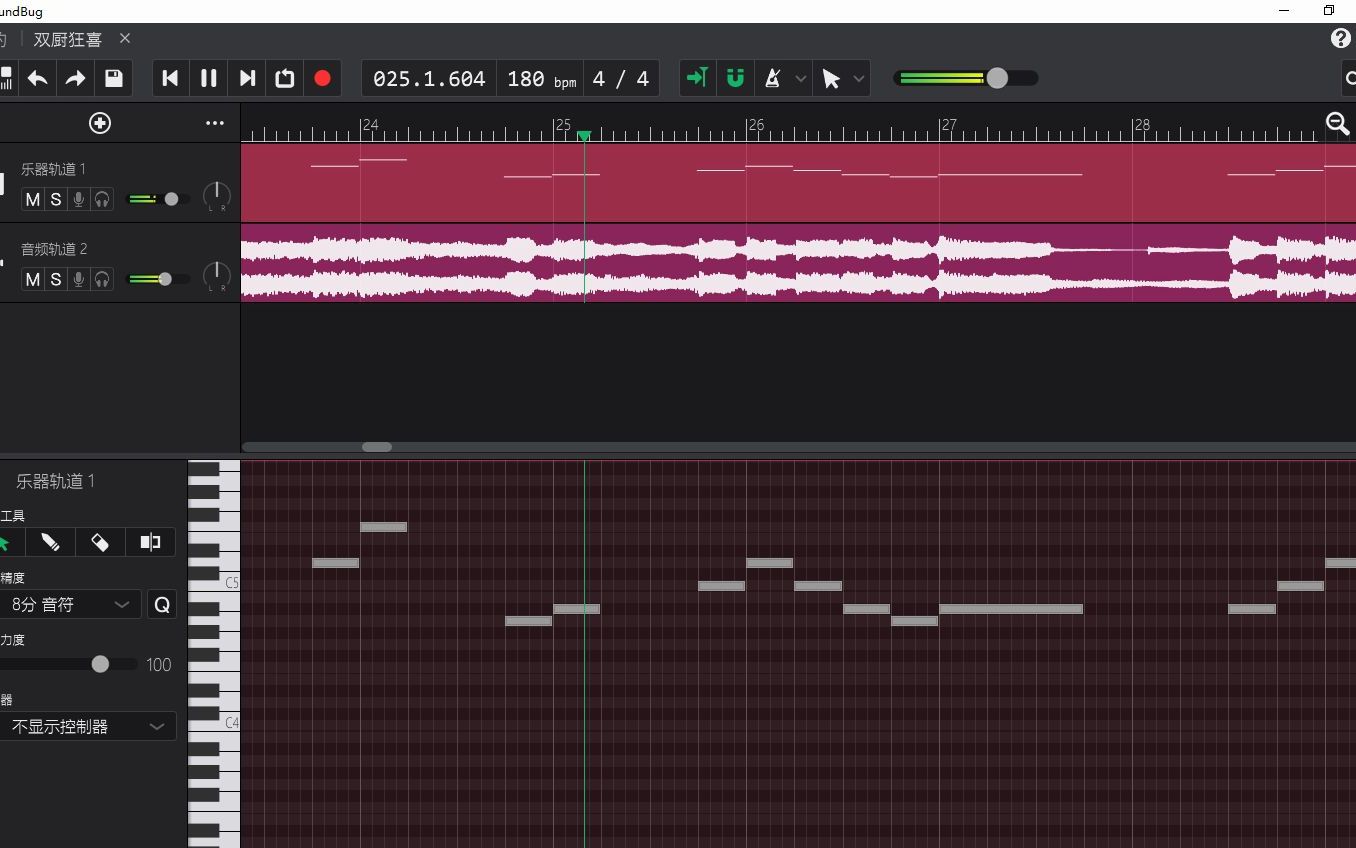Click the 025.1.604 position display

coord(429,79)
